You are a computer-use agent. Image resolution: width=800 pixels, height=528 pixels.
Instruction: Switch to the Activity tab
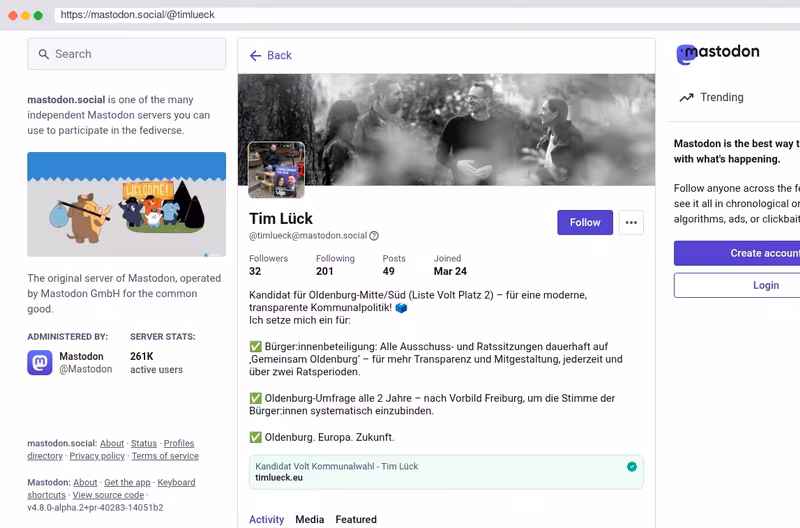point(266,519)
